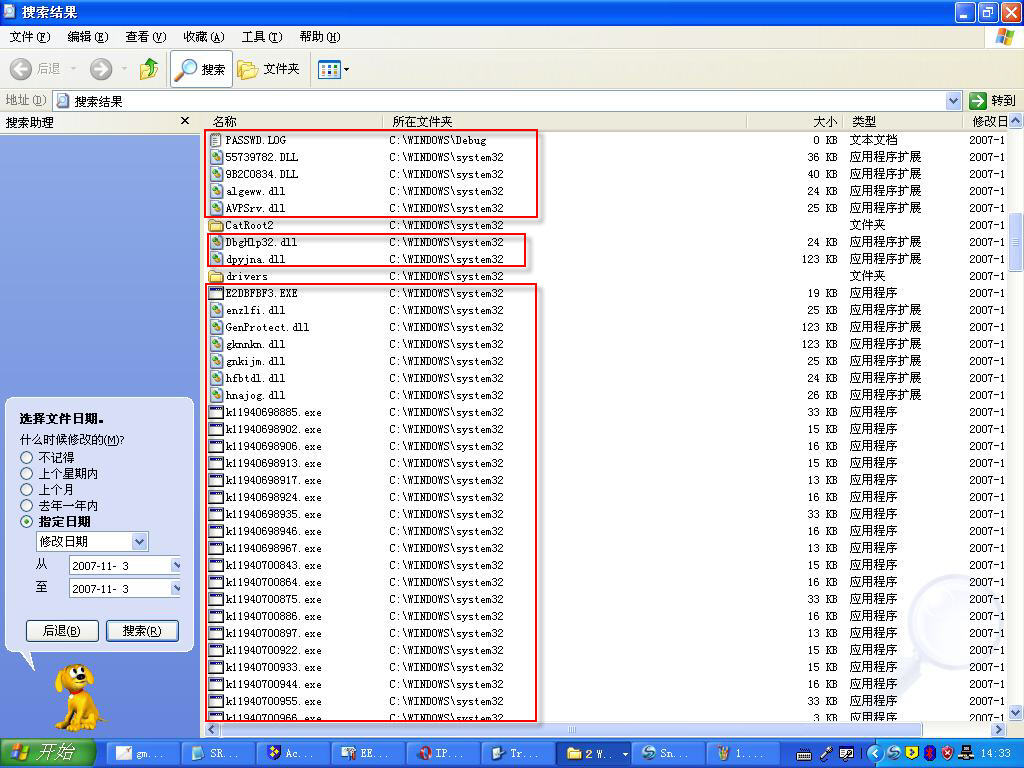Open the Help menu

point(319,37)
